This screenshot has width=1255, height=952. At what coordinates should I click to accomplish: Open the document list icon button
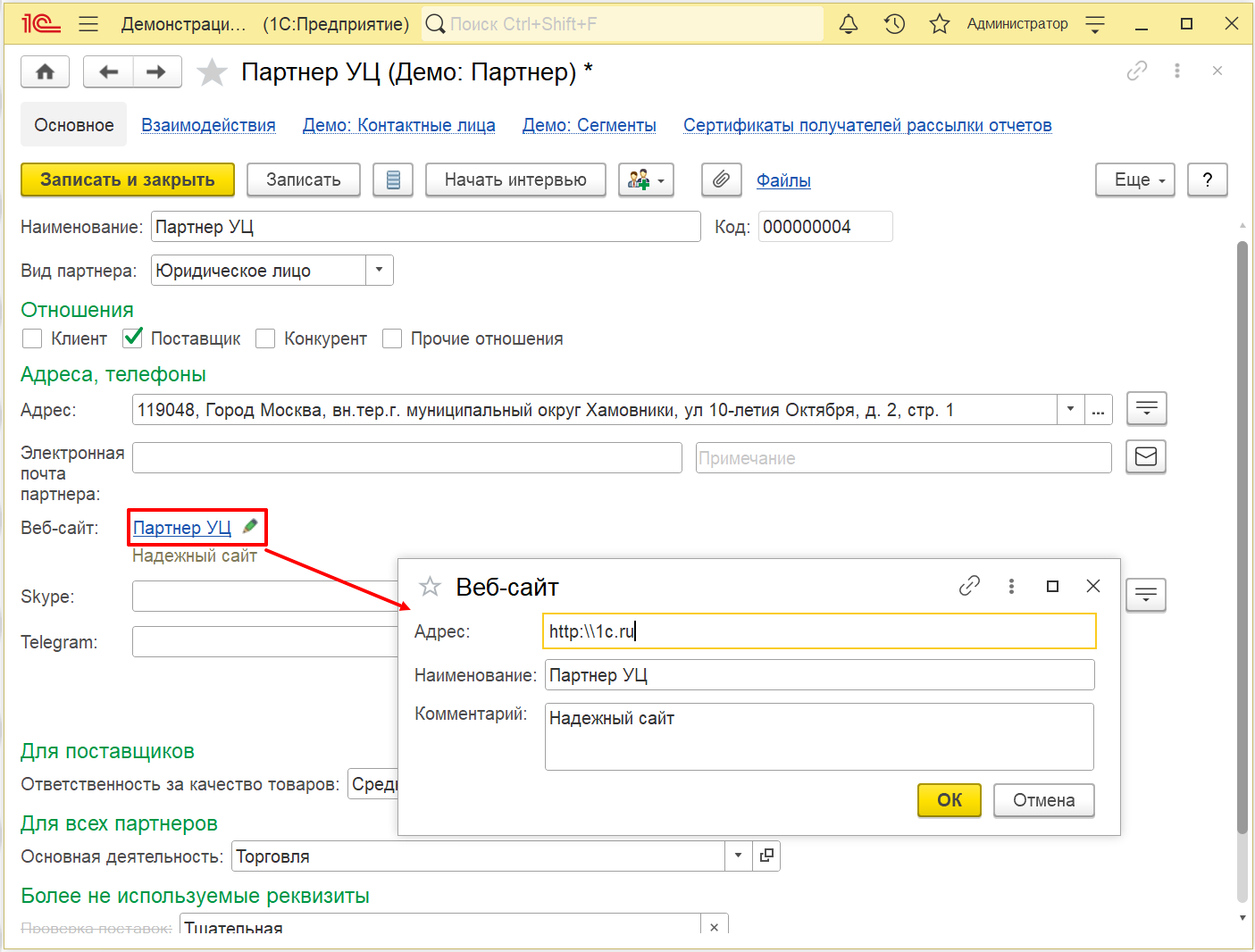[x=393, y=180]
